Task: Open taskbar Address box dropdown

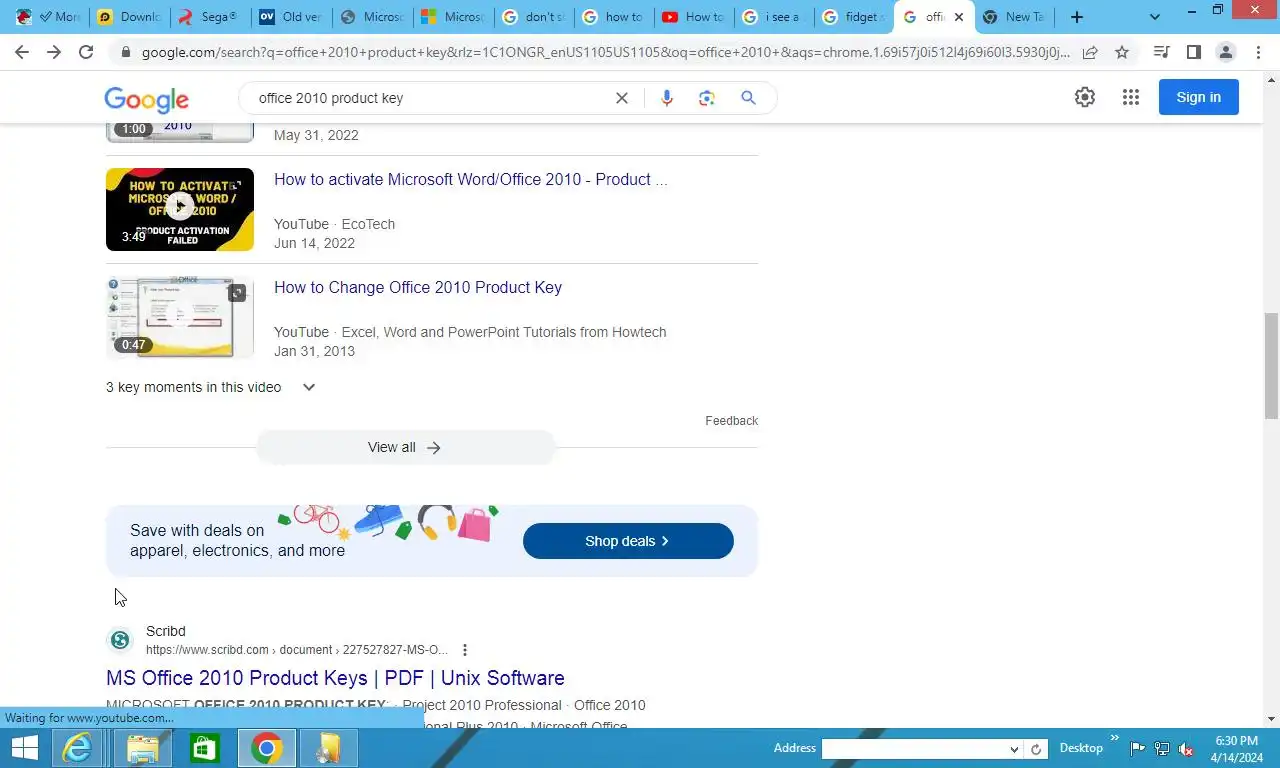Action: click(x=1014, y=749)
